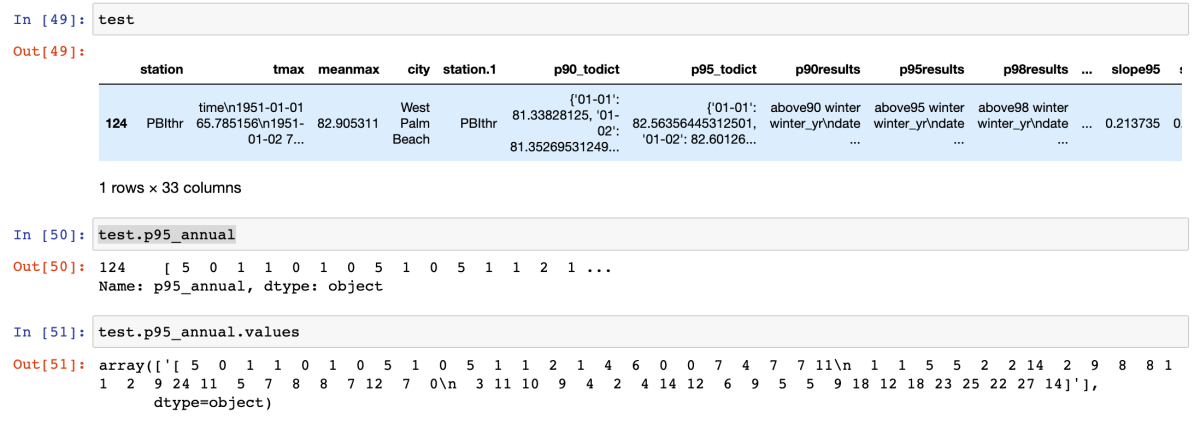This screenshot has width=1200, height=425.
Task: Select the p90results column header
Action: (x=828, y=70)
